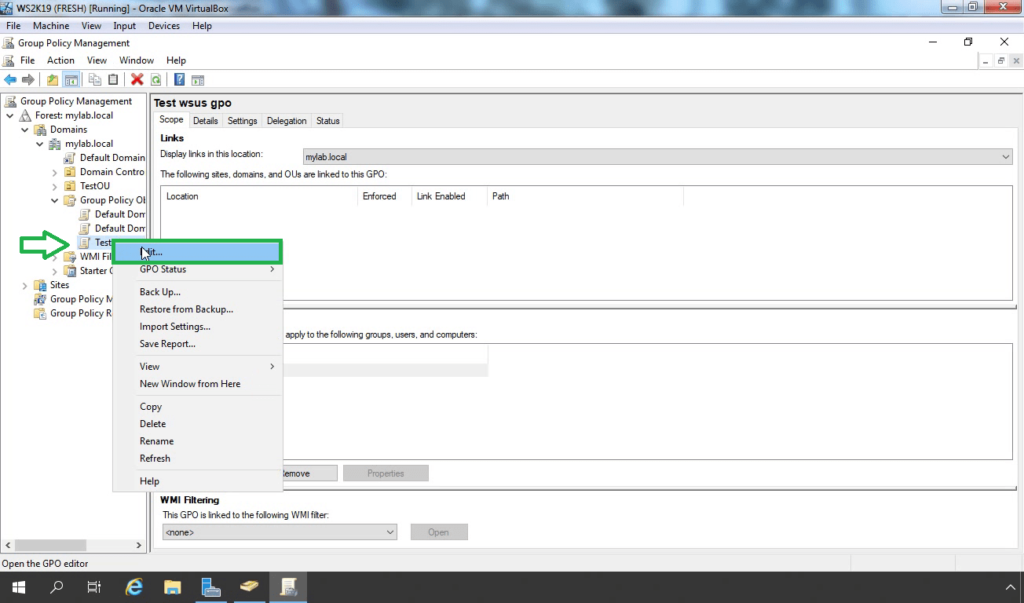Click the Forest: mylab.local triangle icon
Viewport: 1024px width, 603px height.
25,116
